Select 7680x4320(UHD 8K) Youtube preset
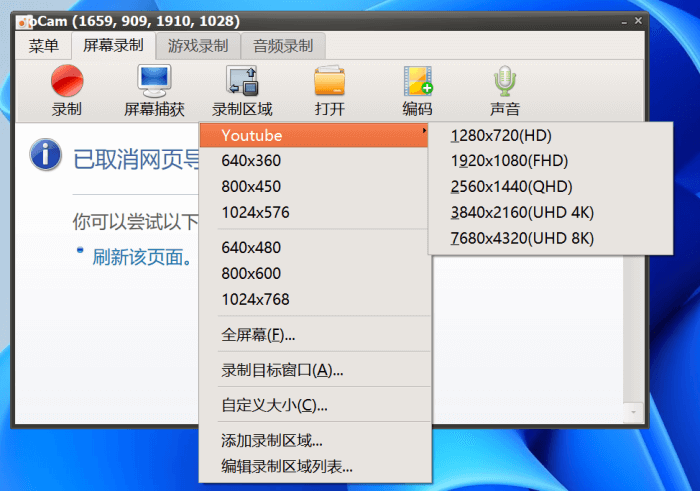 pyautogui.click(x=550, y=238)
